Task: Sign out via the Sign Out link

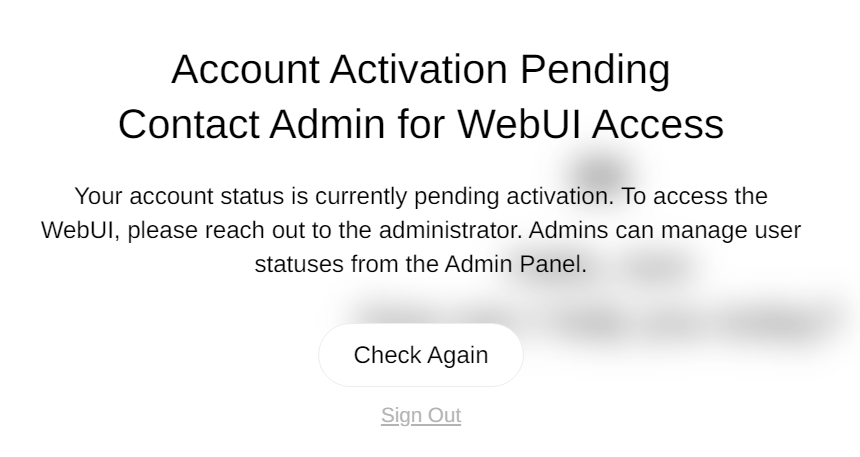Action: (x=421, y=415)
